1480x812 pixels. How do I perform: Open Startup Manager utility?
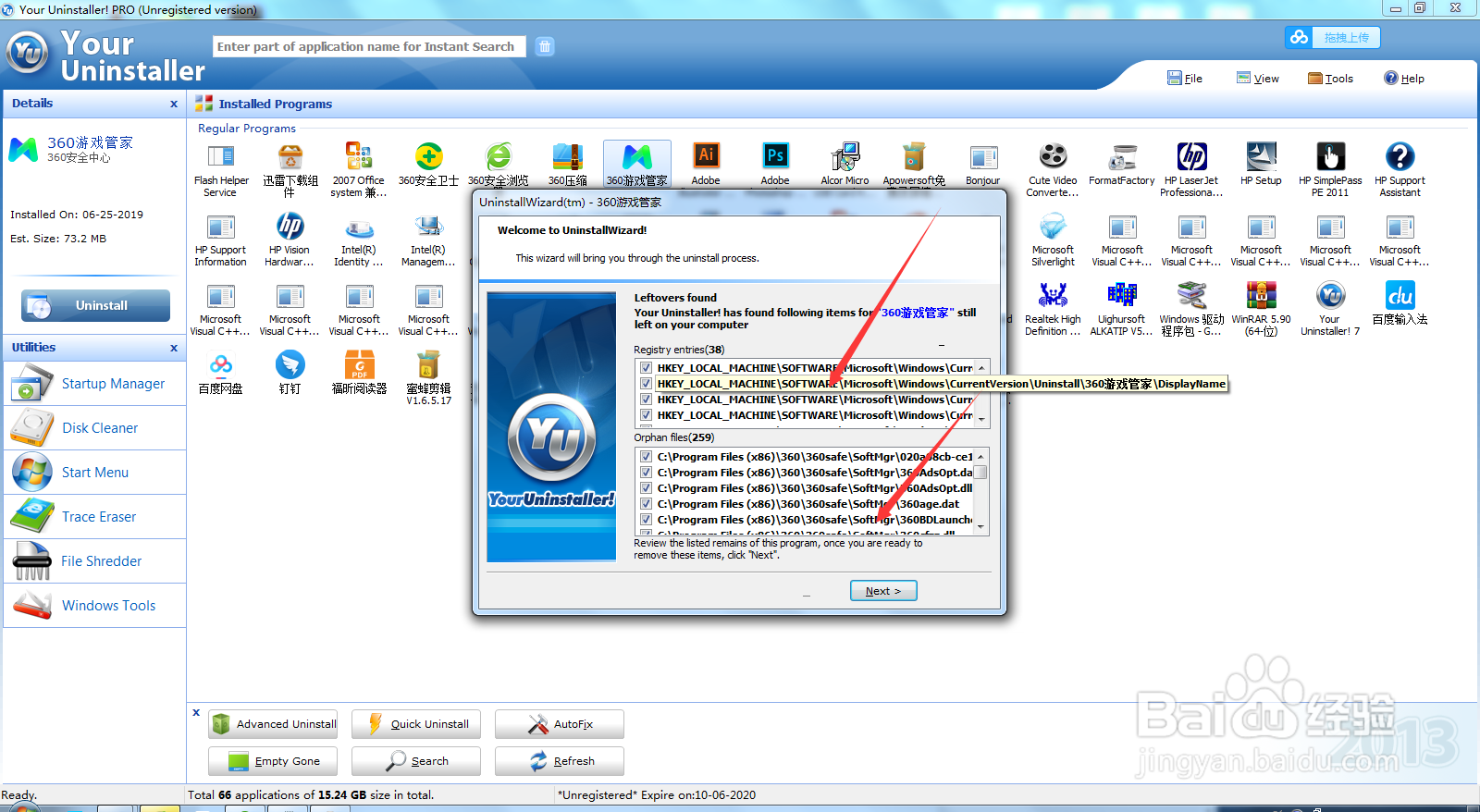(x=95, y=384)
